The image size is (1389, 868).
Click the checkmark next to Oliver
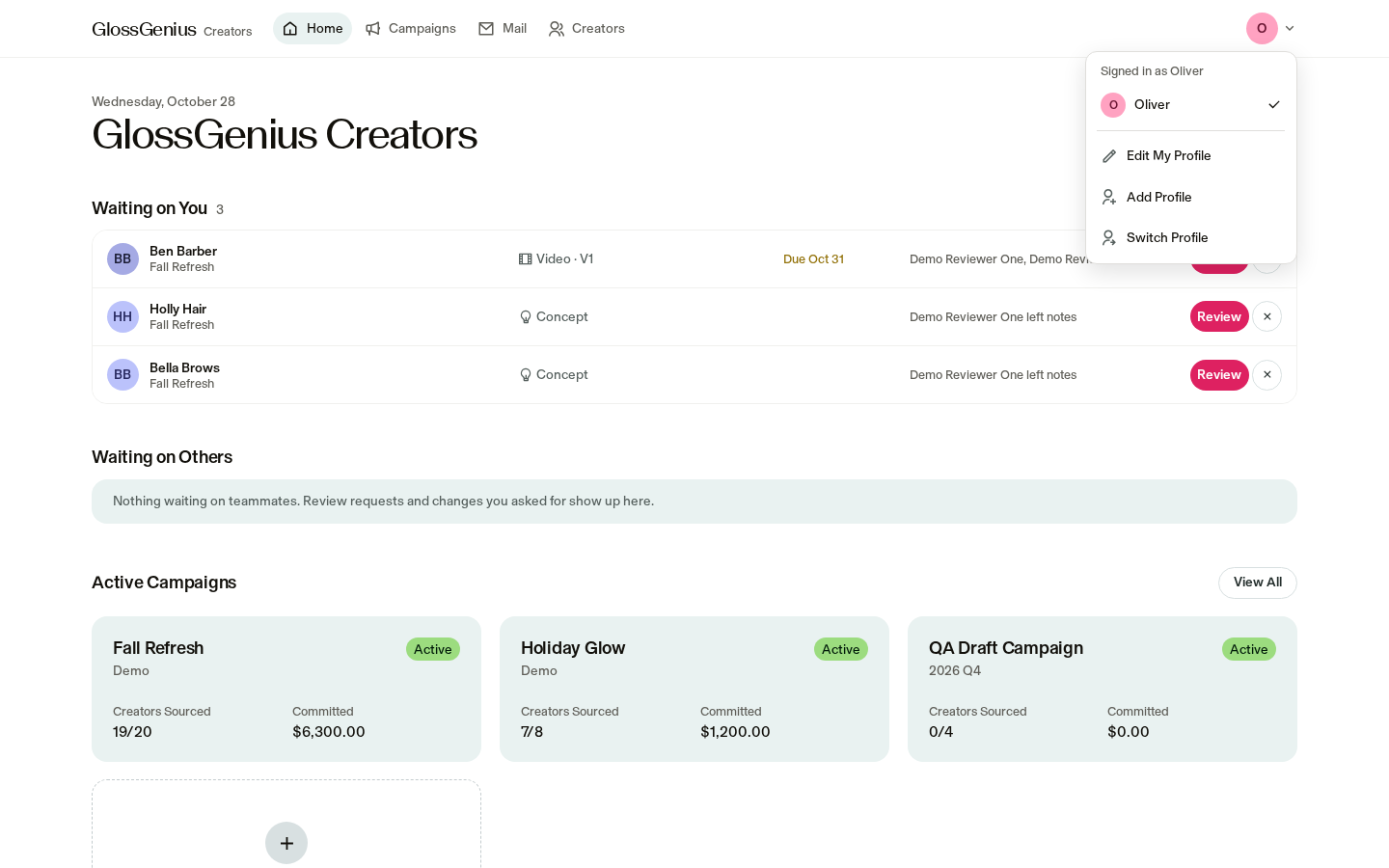[1274, 104]
